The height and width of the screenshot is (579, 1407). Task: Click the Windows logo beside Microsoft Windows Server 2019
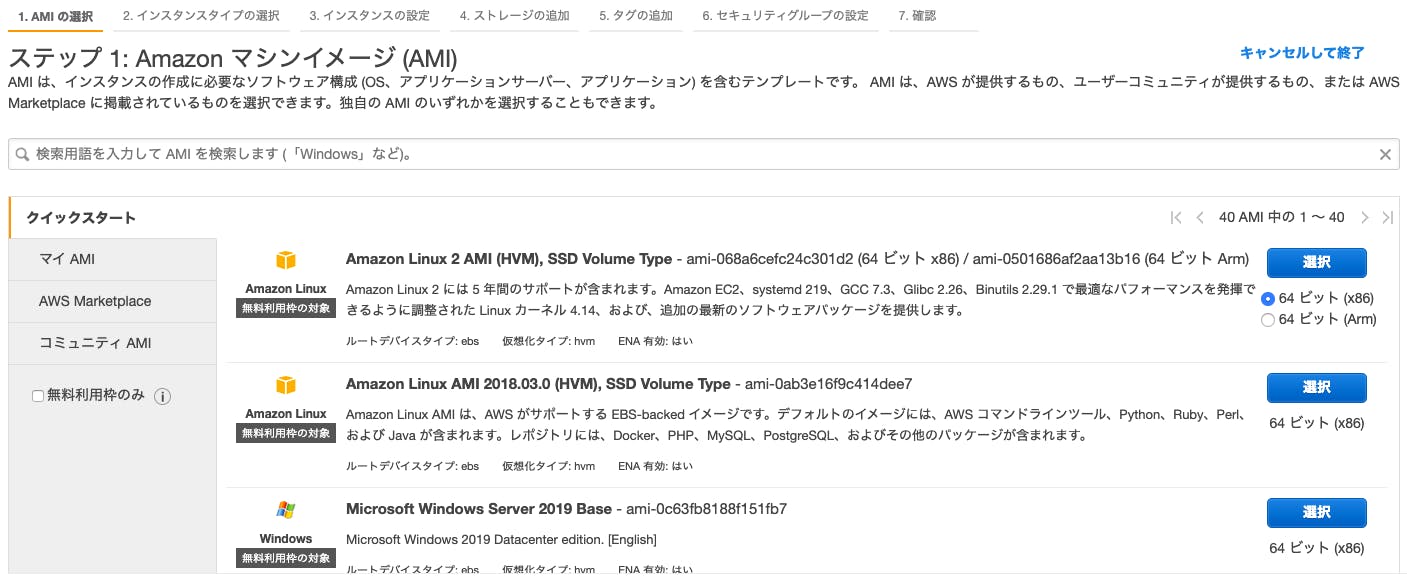pos(286,510)
